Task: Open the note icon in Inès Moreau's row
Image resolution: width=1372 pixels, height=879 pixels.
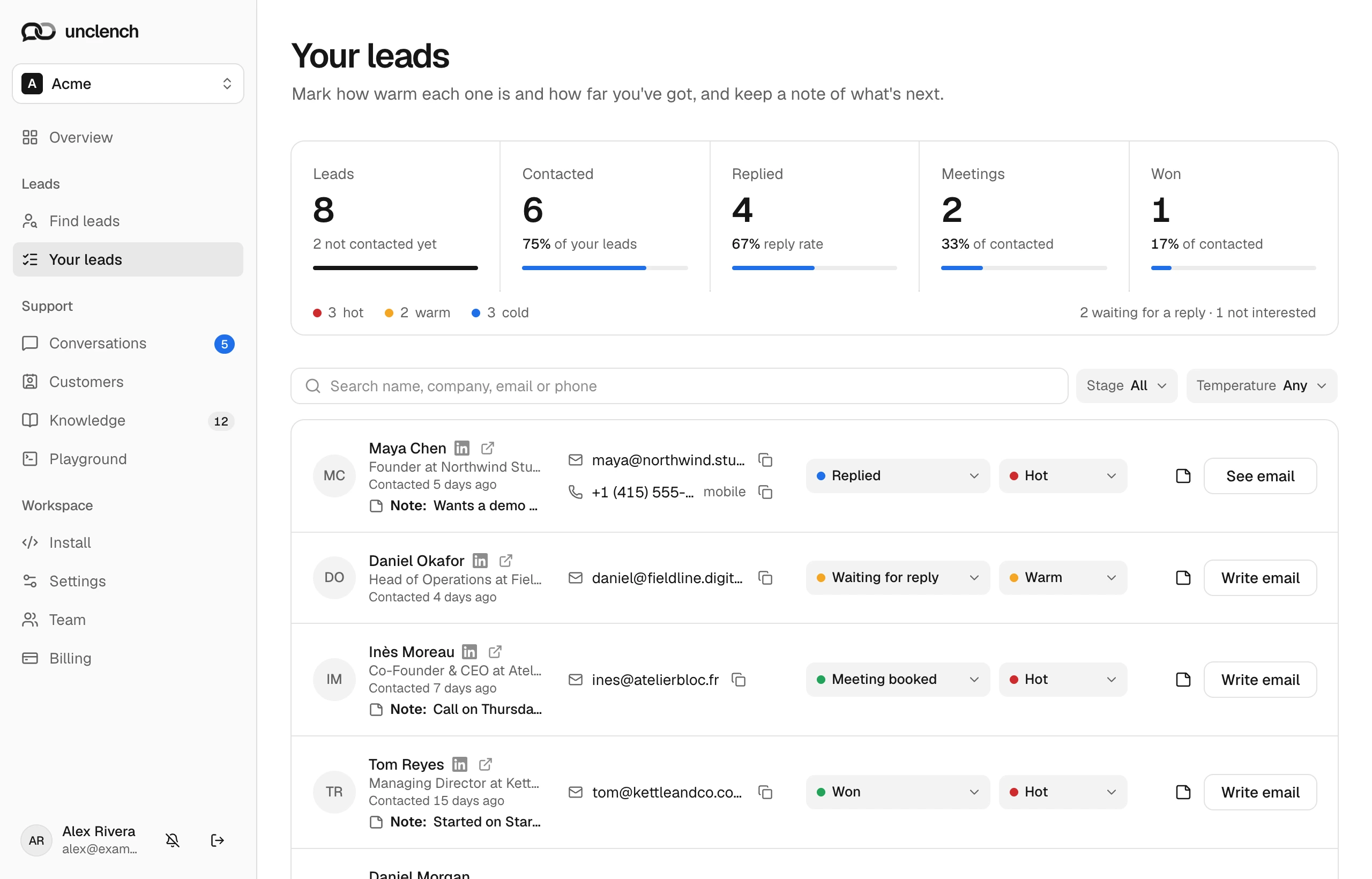Action: [x=1183, y=679]
